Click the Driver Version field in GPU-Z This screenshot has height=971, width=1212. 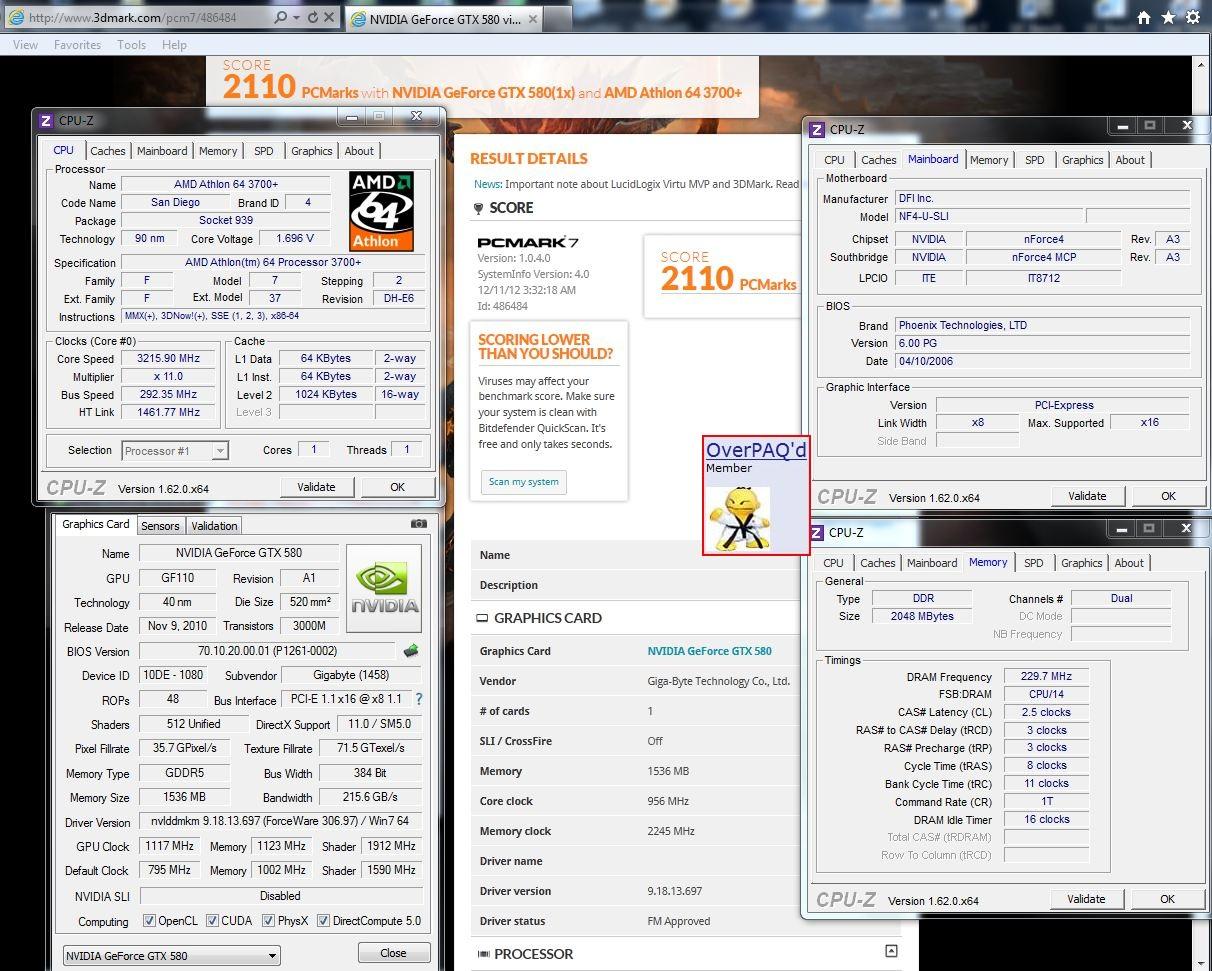pyautogui.click(x=280, y=821)
